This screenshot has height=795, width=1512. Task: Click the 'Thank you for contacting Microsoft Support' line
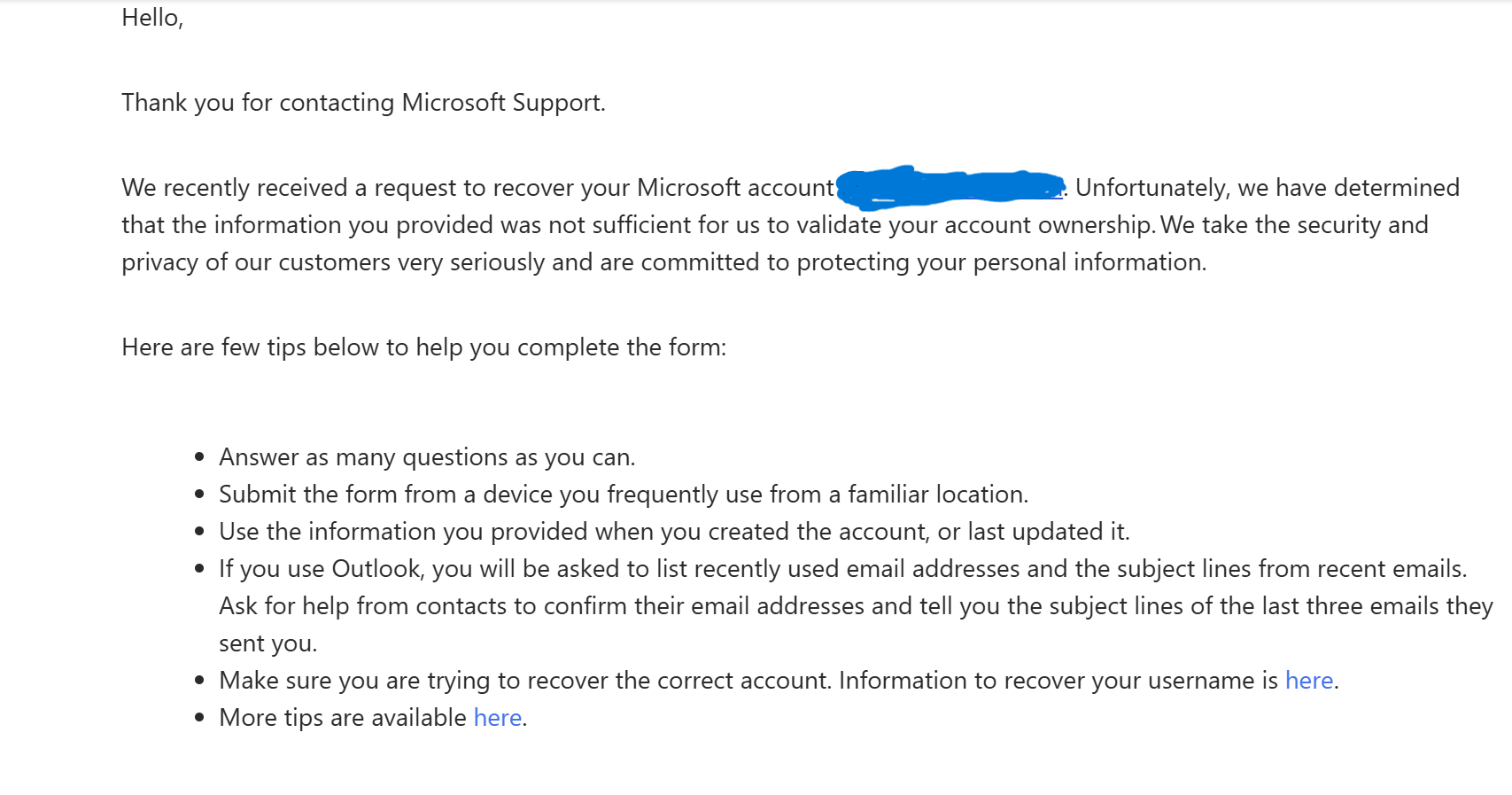[x=363, y=103]
